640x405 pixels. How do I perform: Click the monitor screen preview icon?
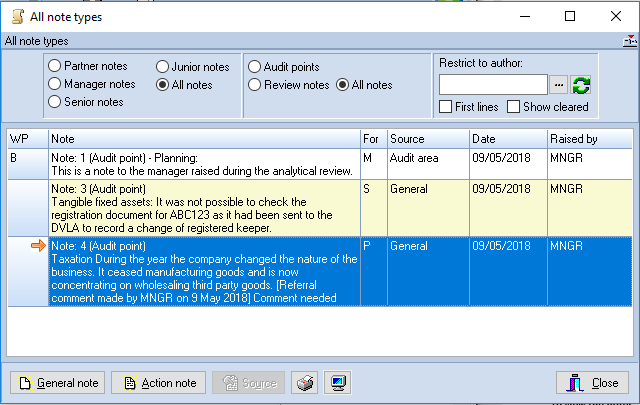pos(338,383)
